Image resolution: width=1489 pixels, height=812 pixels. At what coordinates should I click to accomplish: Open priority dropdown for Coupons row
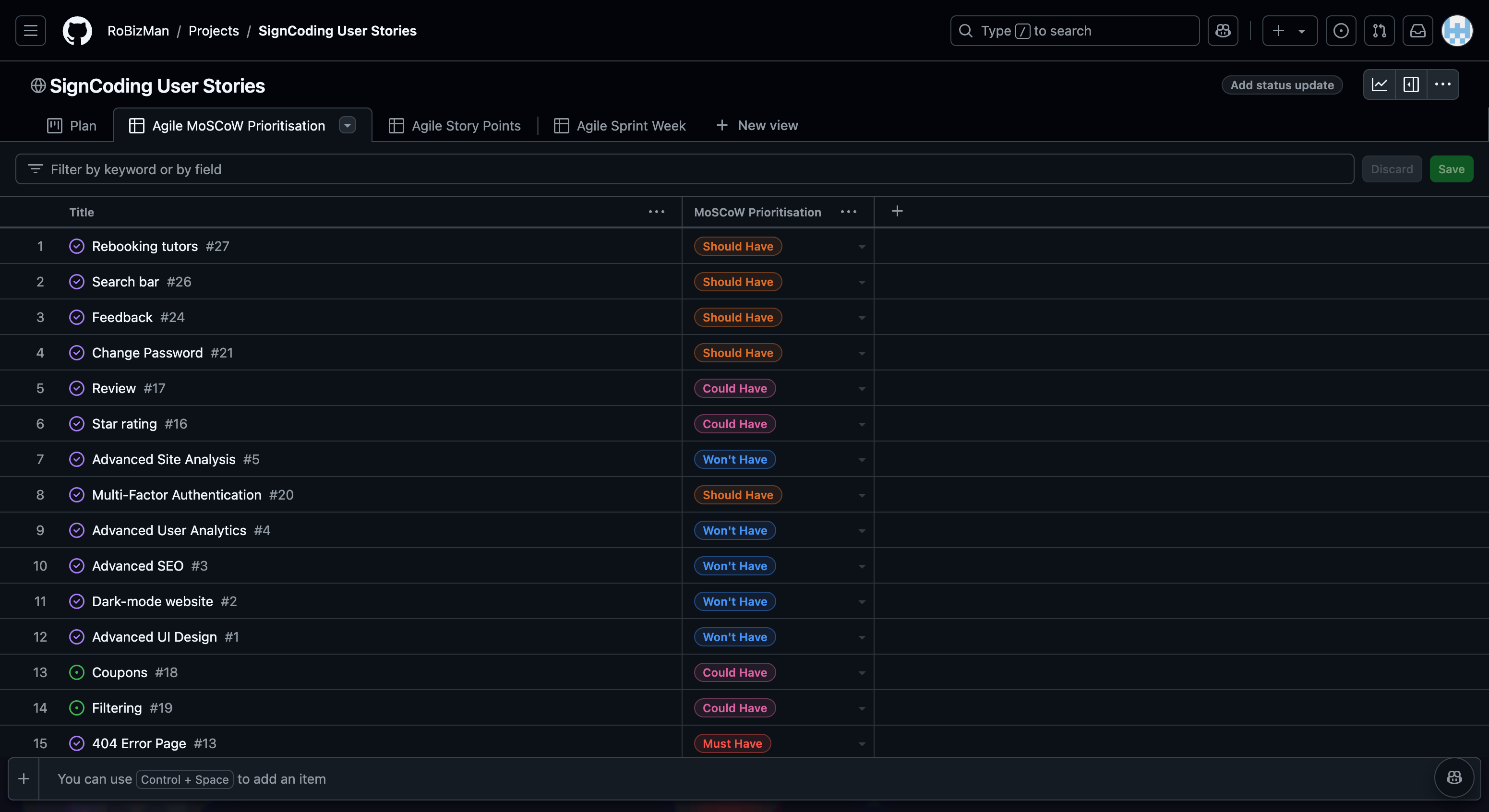point(862,673)
